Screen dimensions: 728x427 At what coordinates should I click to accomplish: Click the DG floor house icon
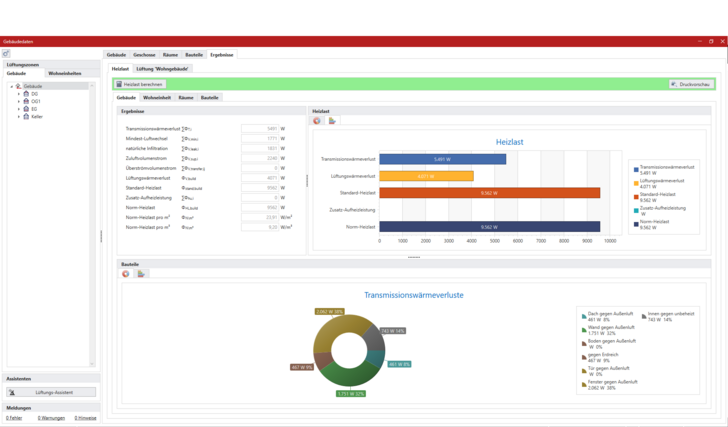(26, 94)
